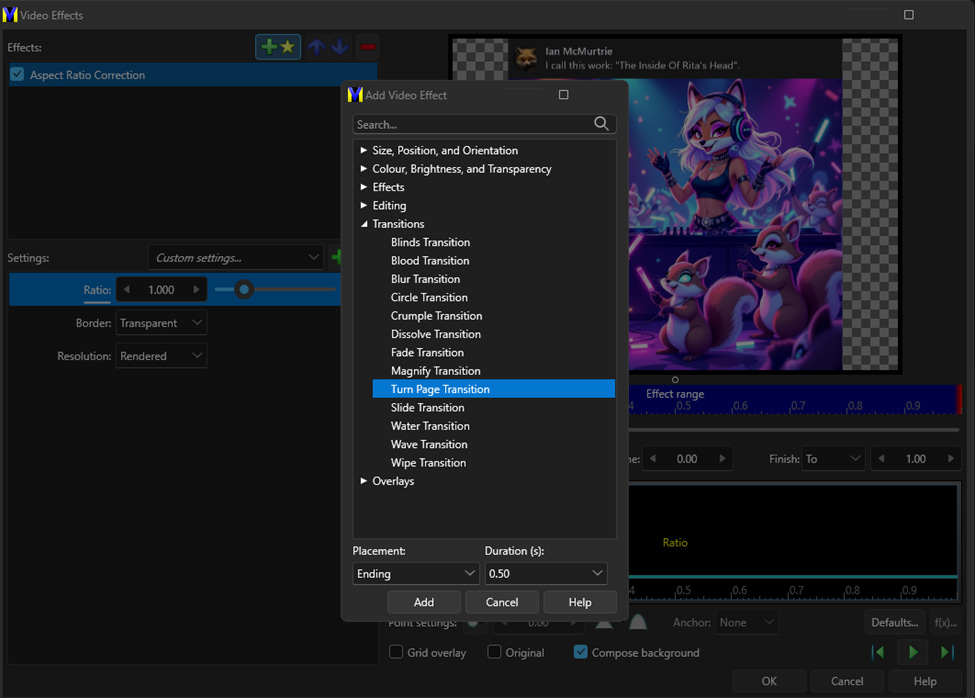
Task: Uncheck the Aspect Ratio Correction effect checkbox
Action: coord(17,75)
